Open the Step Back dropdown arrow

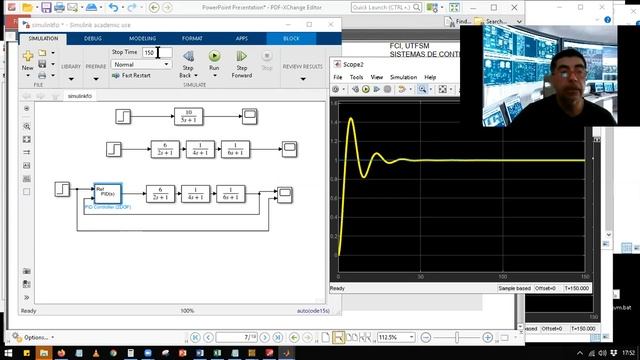(196, 76)
